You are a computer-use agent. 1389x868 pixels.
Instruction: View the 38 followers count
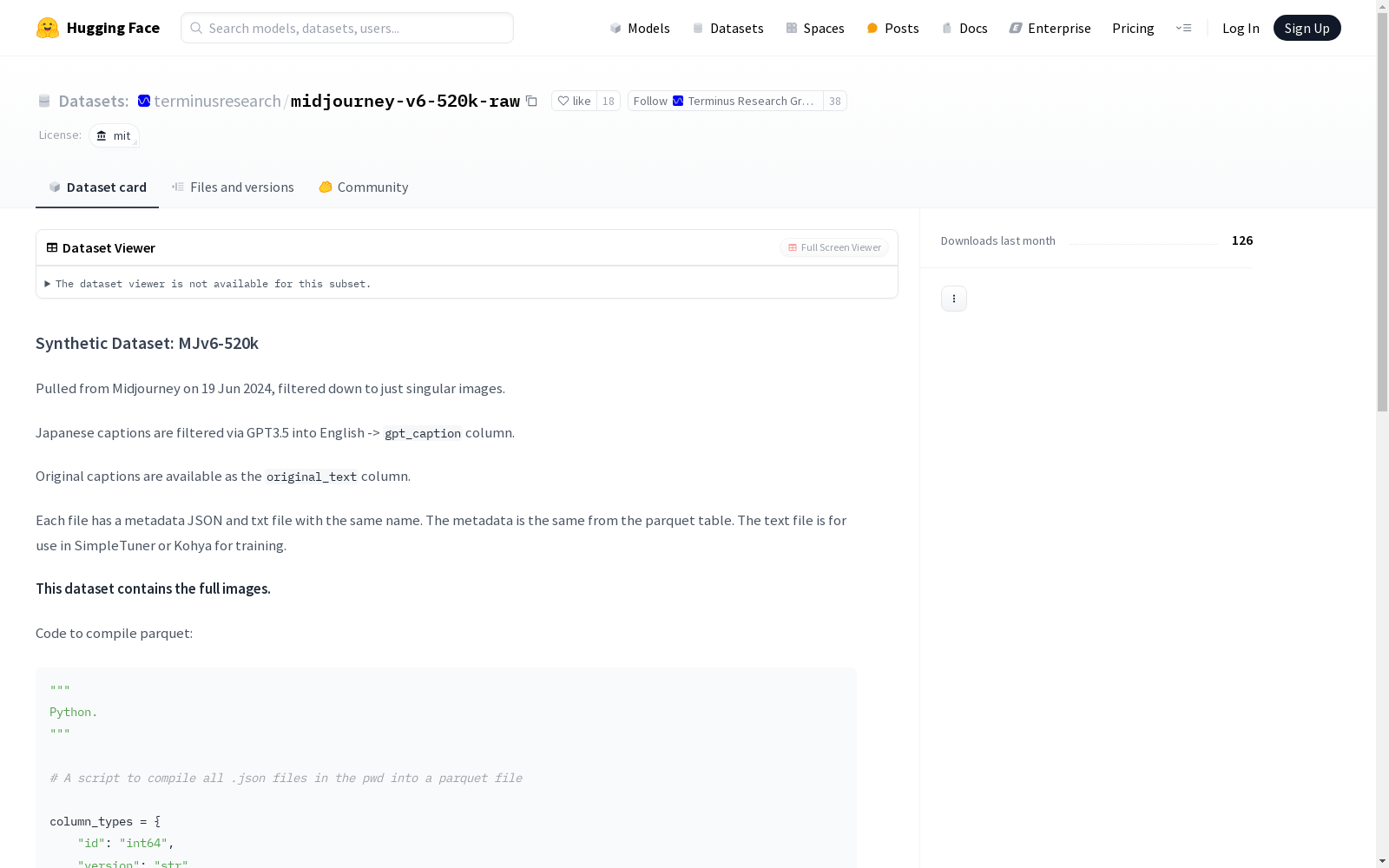point(835,101)
